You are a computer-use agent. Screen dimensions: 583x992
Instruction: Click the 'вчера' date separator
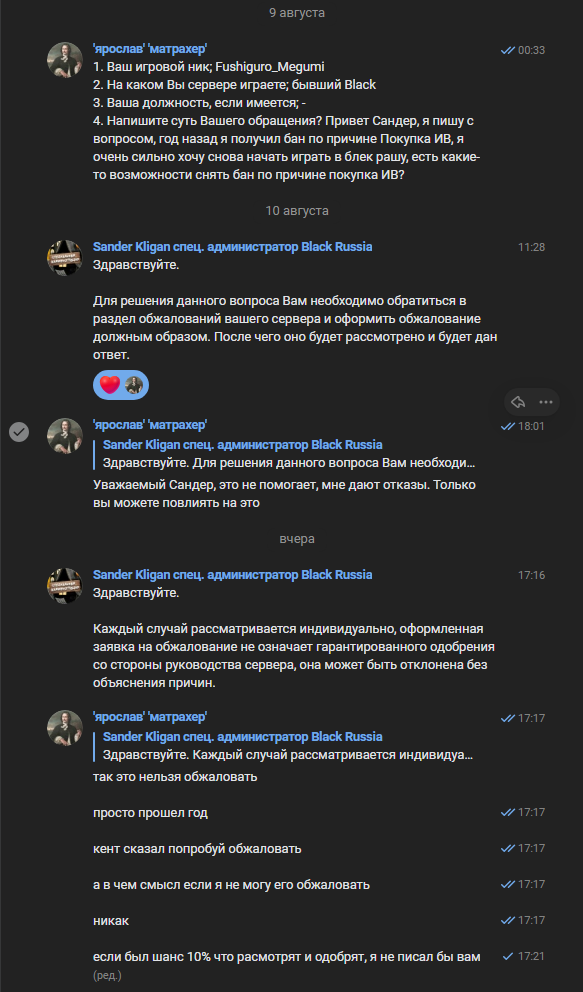point(297,539)
